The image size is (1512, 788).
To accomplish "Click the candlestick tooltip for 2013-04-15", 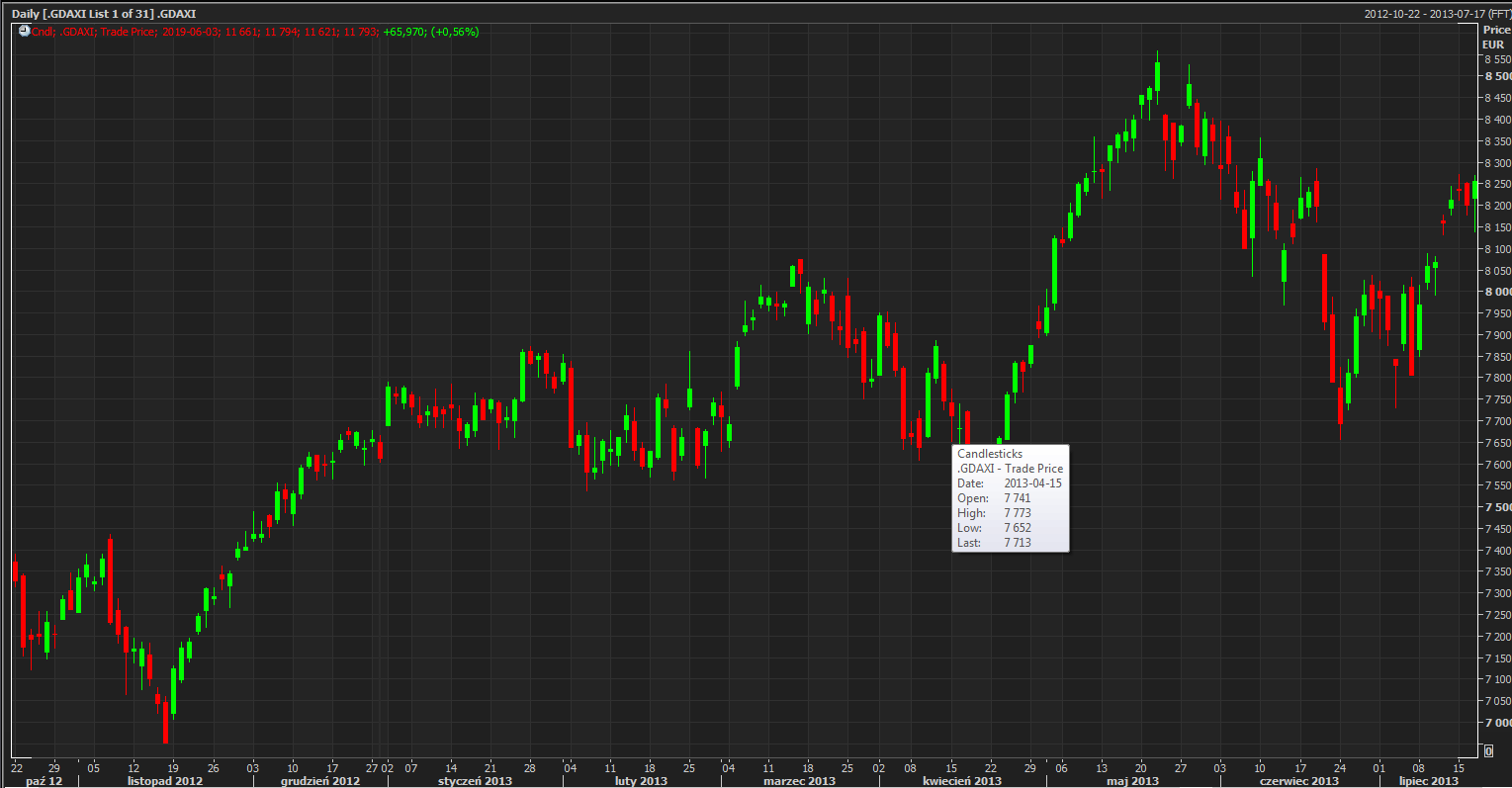I will 1010,498.
